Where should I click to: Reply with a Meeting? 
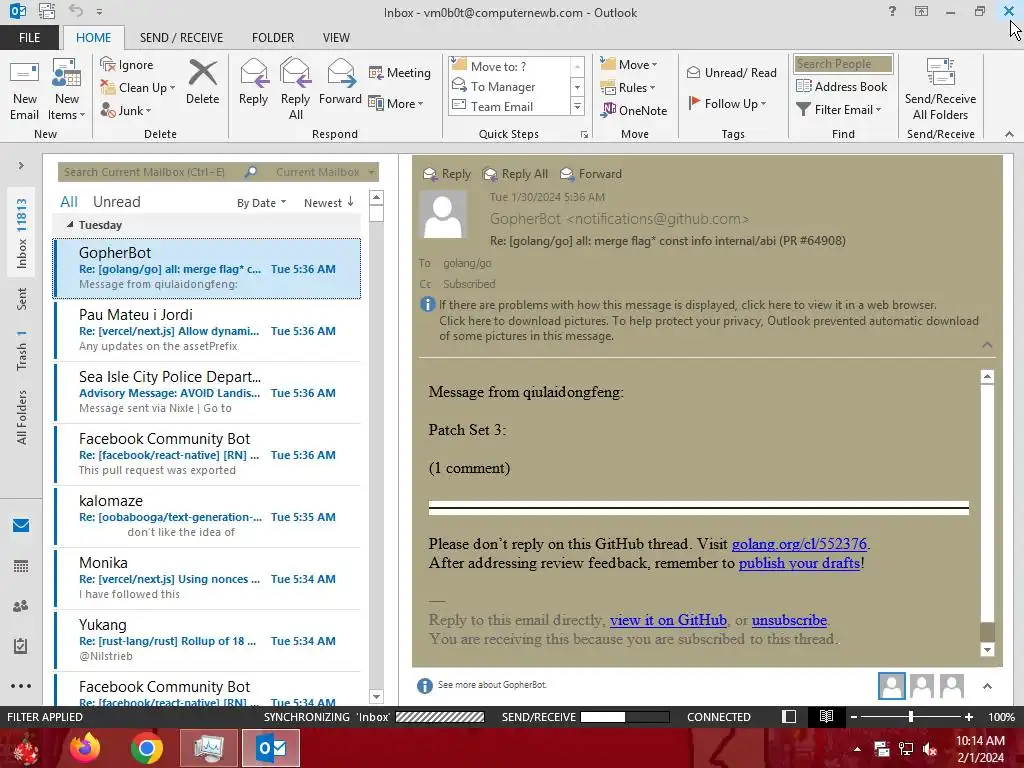click(400, 72)
